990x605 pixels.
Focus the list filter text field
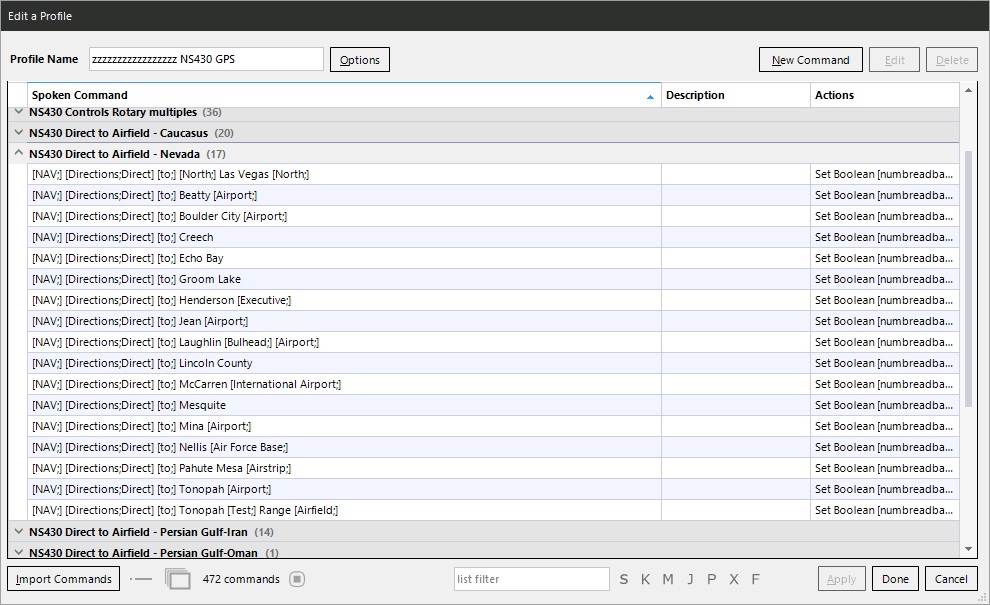coord(530,579)
